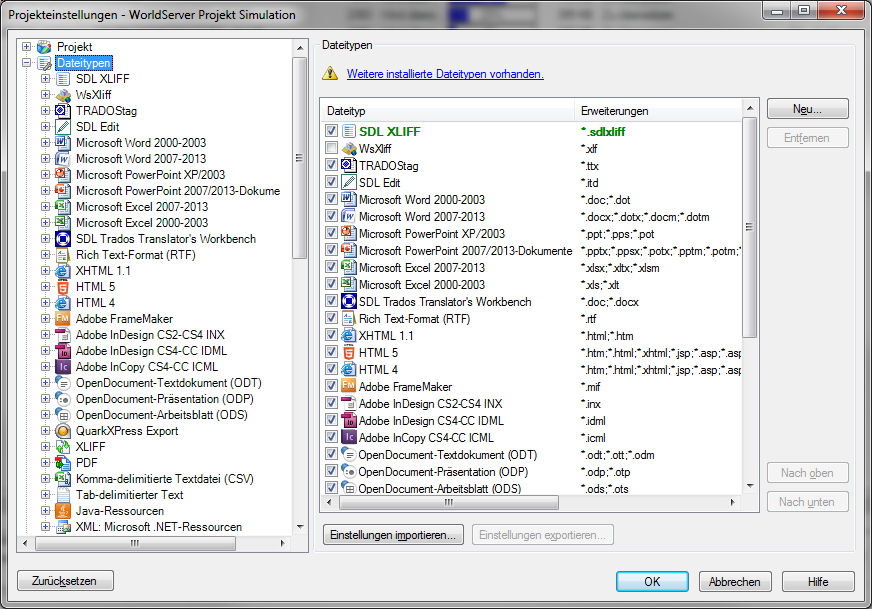Toggle Adobe InCopy CS4-CC ICML checkbox
This screenshot has height=609, width=872.
(331, 437)
